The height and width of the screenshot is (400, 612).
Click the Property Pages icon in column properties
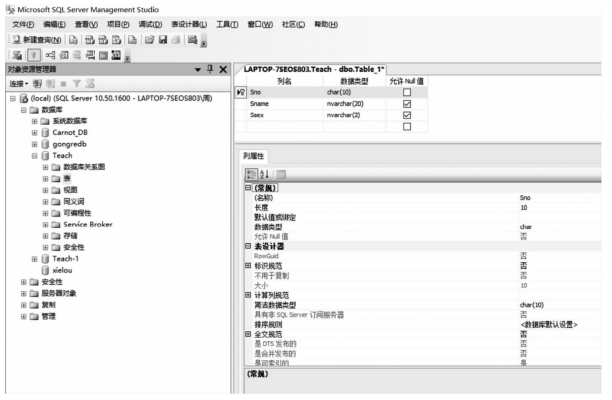click(281, 174)
